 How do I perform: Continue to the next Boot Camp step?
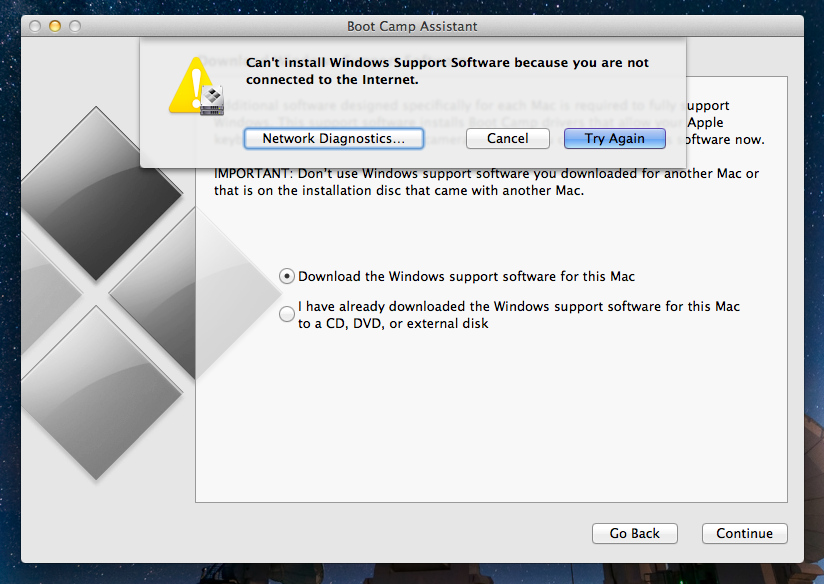pos(744,533)
